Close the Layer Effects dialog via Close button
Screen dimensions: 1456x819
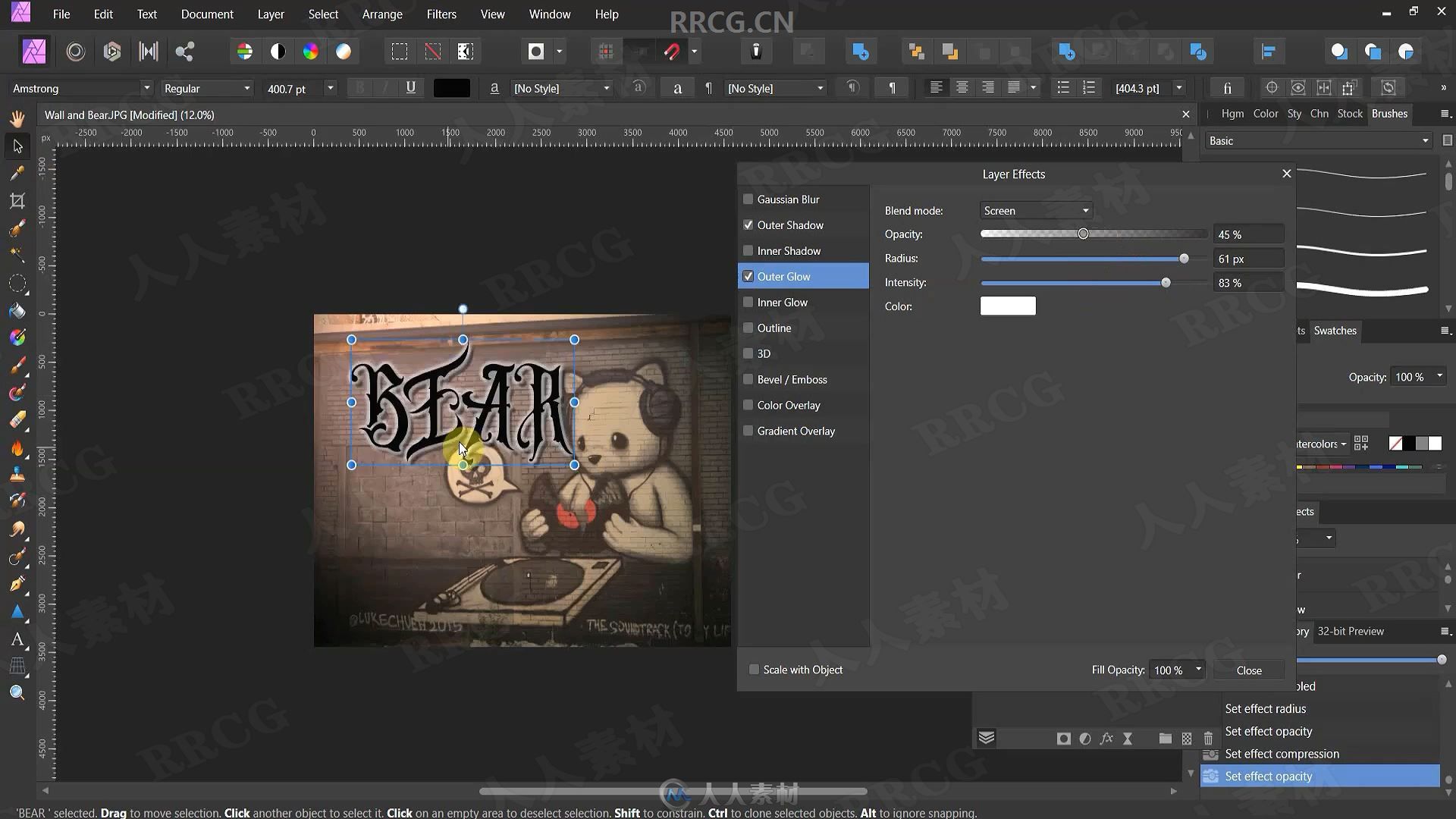coord(1249,670)
